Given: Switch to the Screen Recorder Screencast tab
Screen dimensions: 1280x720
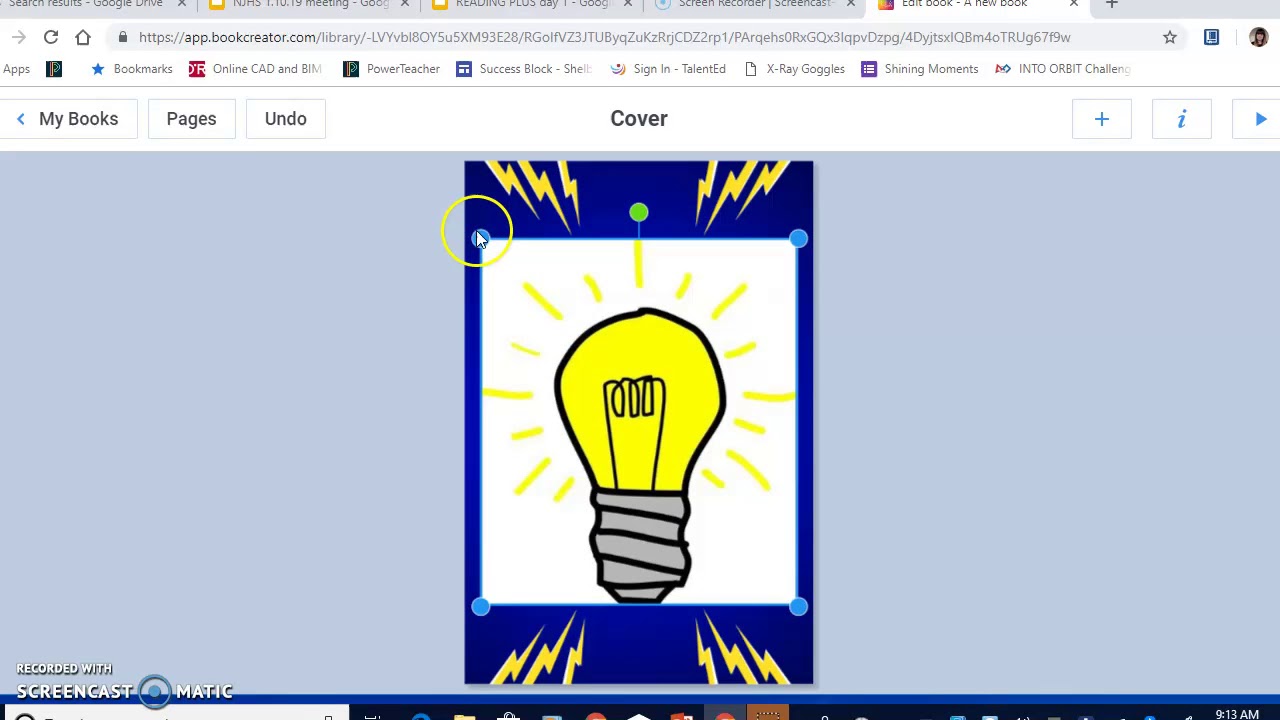Looking at the screenshot, I should pyautogui.click(x=755, y=5).
